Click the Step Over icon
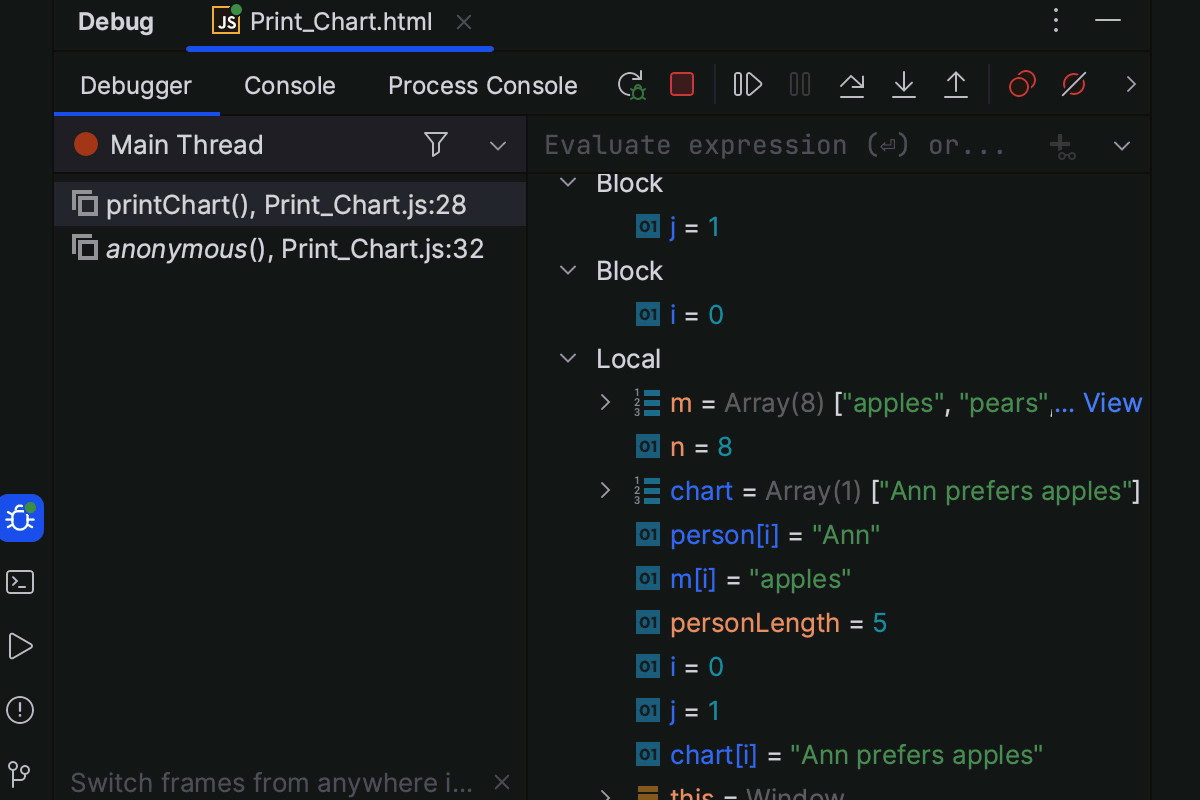The width and height of the screenshot is (1200, 800). [x=852, y=84]
